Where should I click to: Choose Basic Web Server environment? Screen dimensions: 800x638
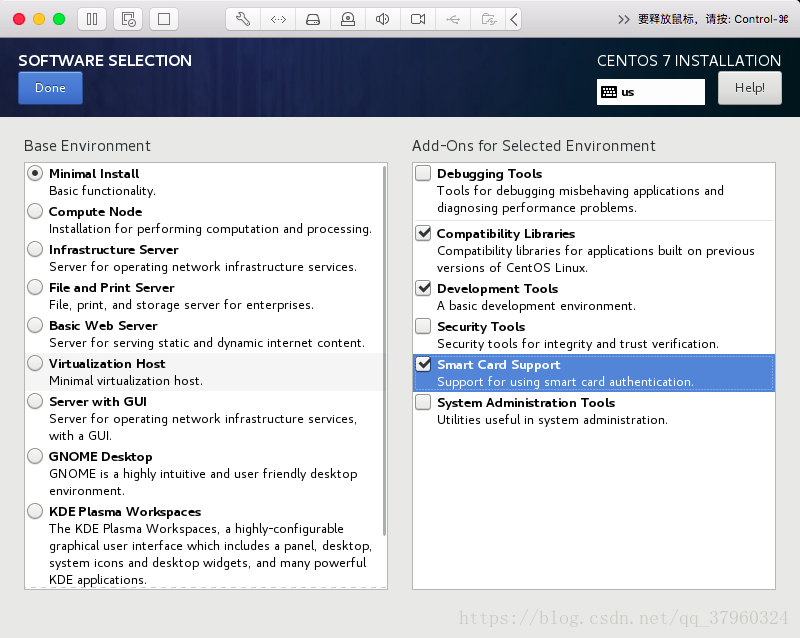(35, 325)
